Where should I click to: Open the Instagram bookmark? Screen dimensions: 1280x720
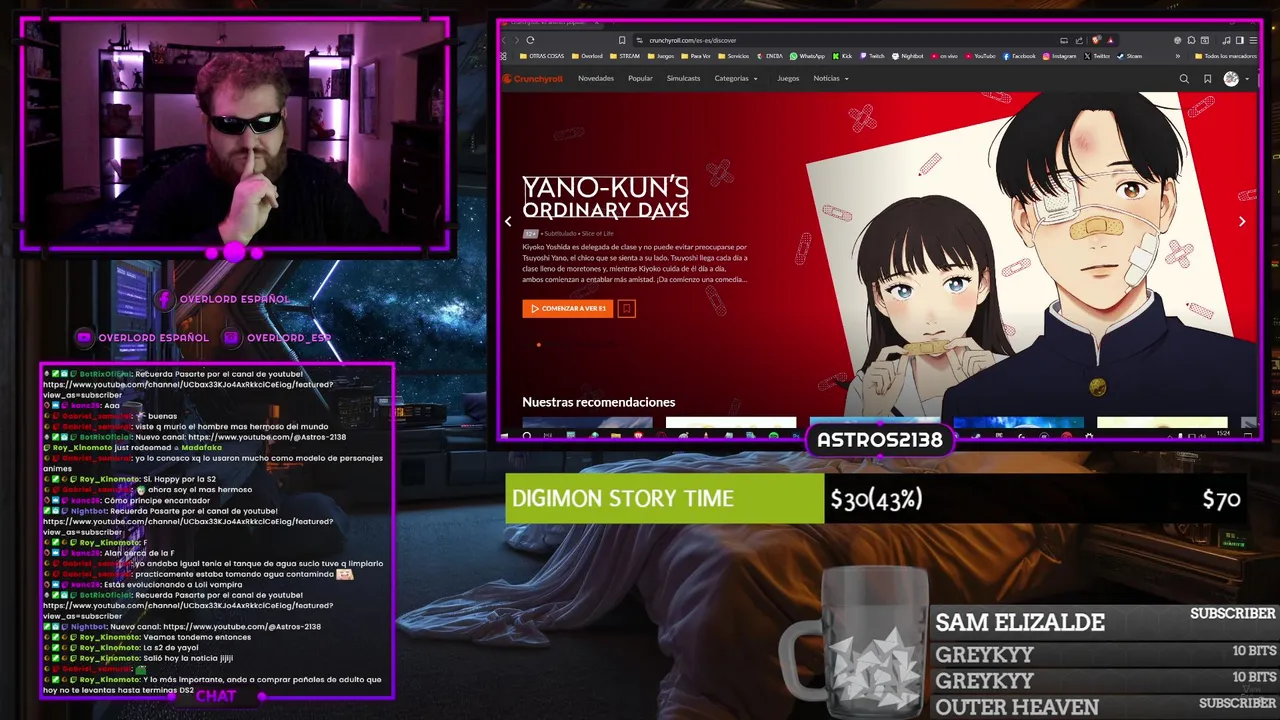[1060, 56]
